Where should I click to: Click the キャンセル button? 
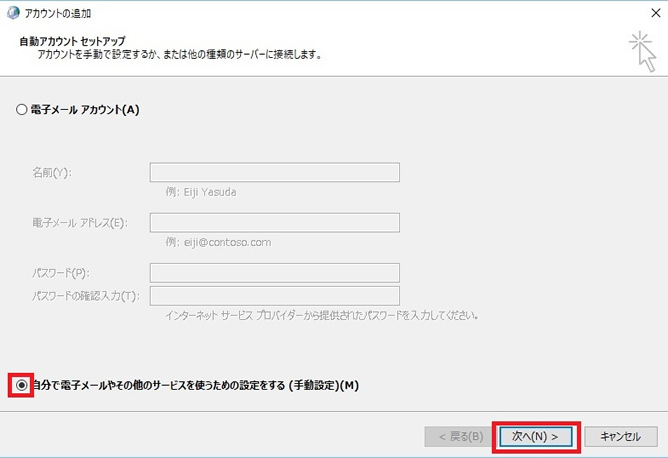[621, 437]
